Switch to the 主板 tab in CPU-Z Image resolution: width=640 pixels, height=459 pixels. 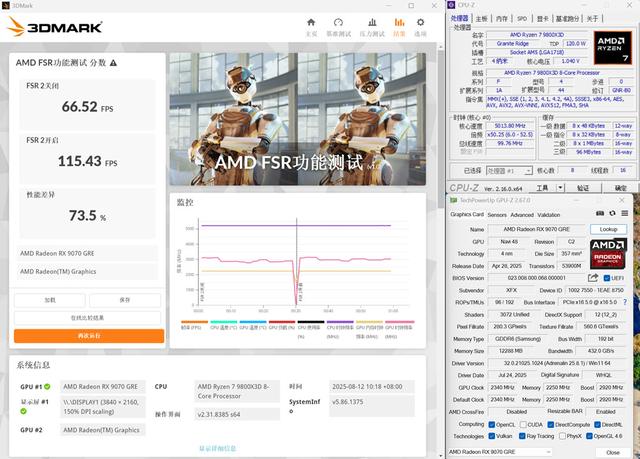click(x=481, y=19)
